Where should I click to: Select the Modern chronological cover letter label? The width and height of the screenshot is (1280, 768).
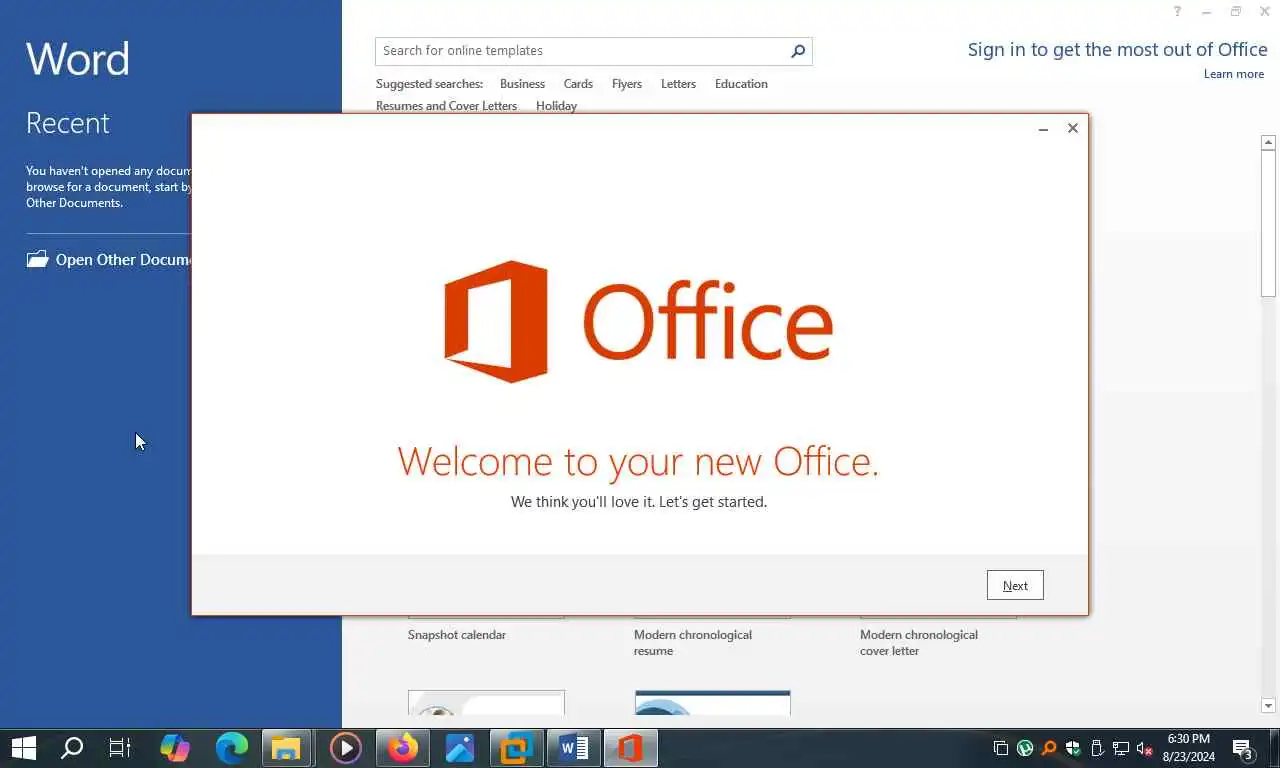(x=919, y=643)
